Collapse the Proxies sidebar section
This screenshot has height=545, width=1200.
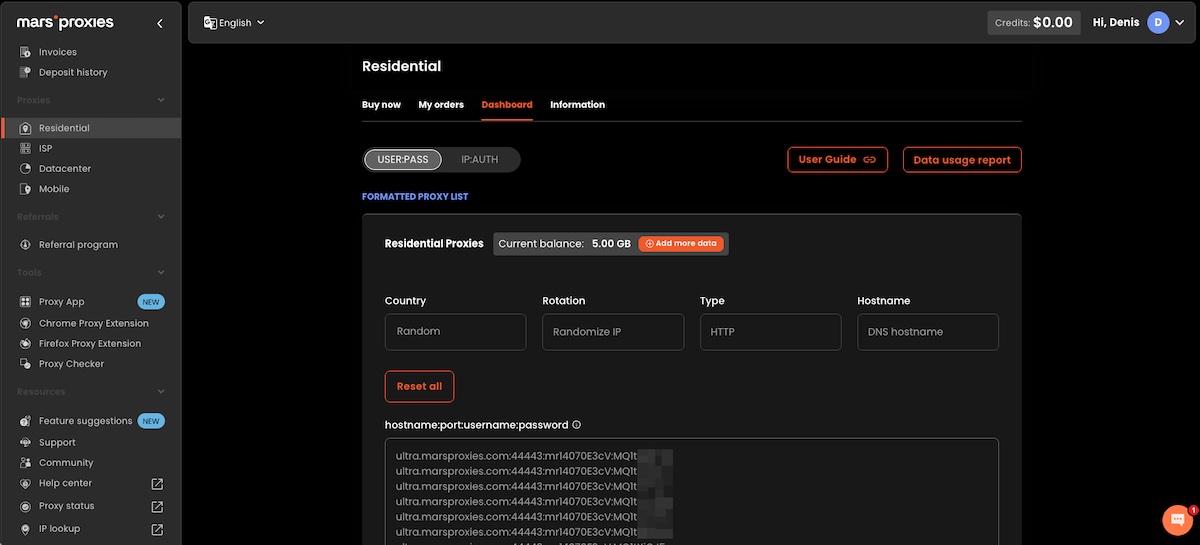tap(161, 100)
